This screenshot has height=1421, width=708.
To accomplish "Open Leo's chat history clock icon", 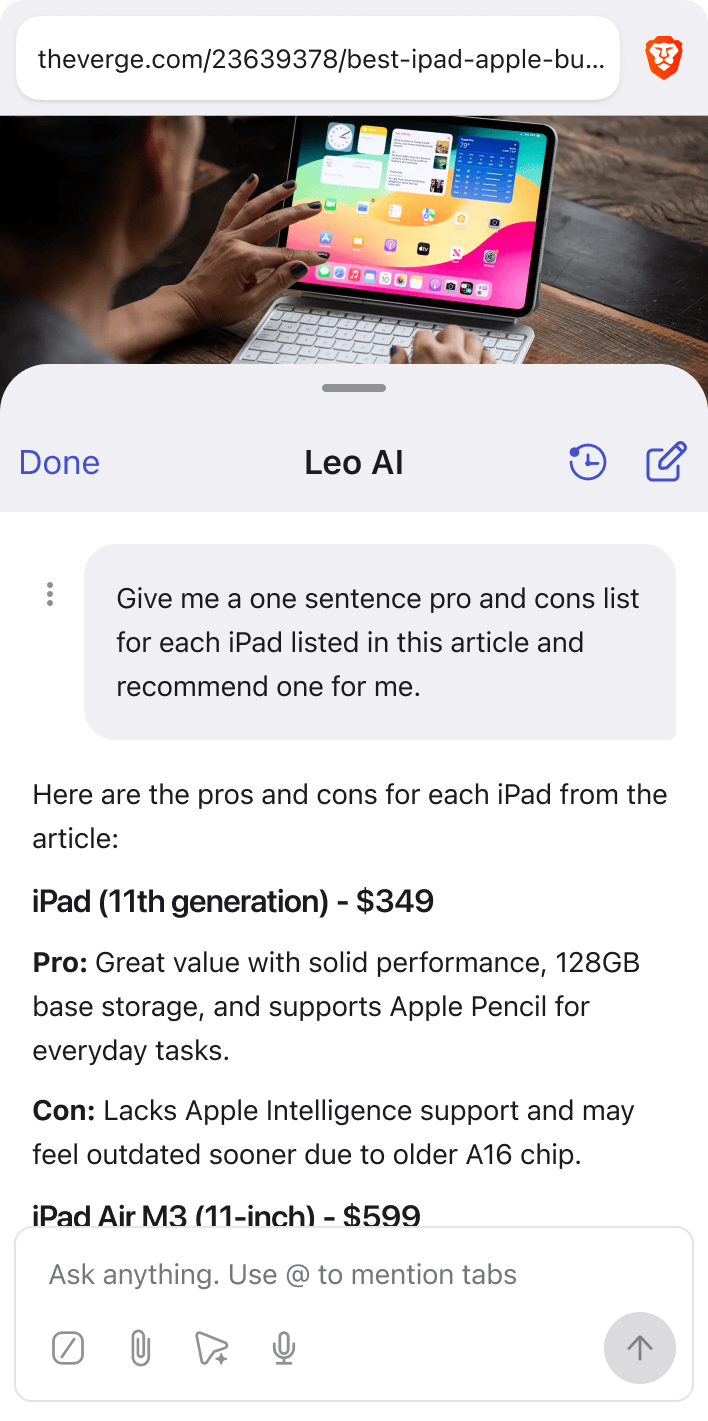I will (588, 462).
